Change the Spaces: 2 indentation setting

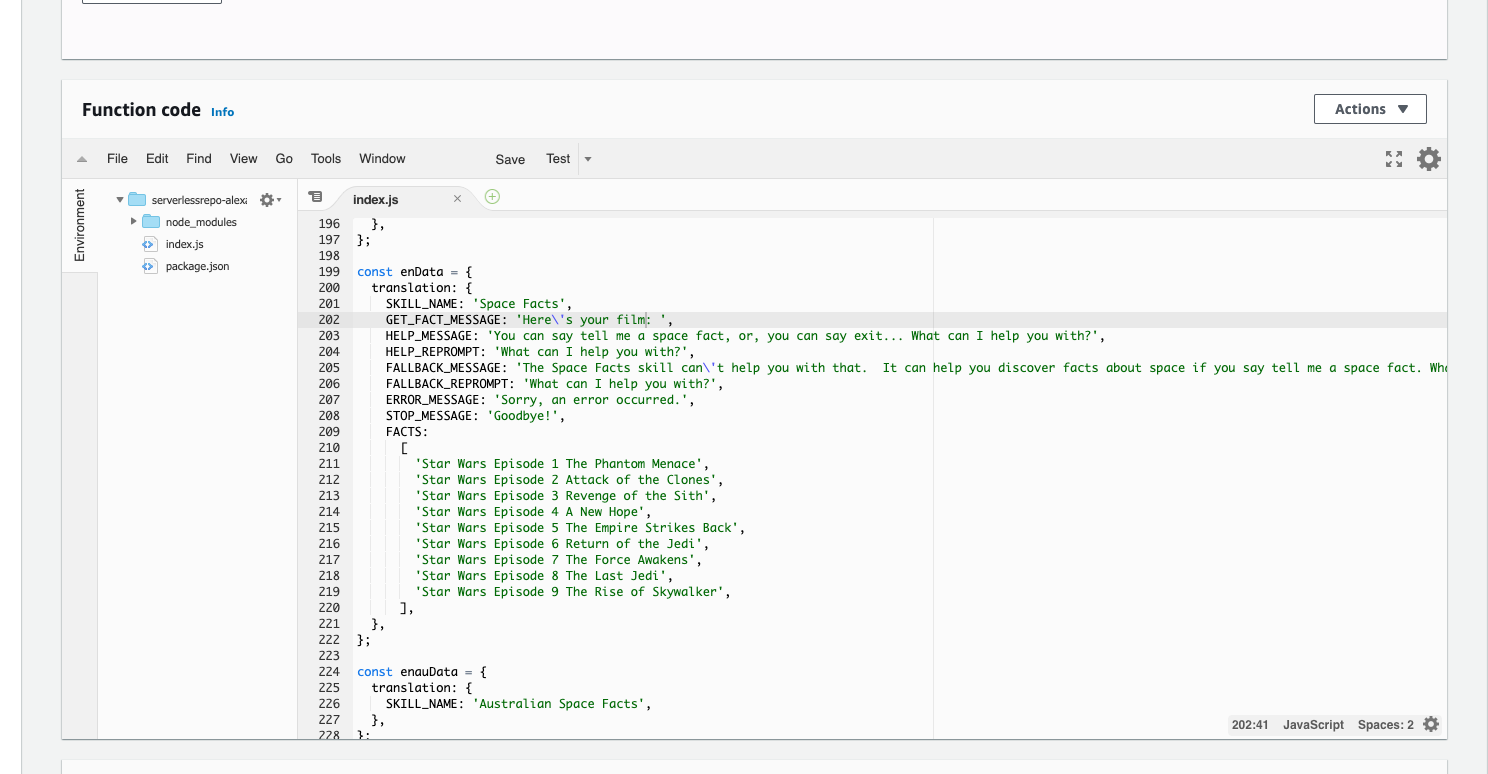click(1386, 725)
